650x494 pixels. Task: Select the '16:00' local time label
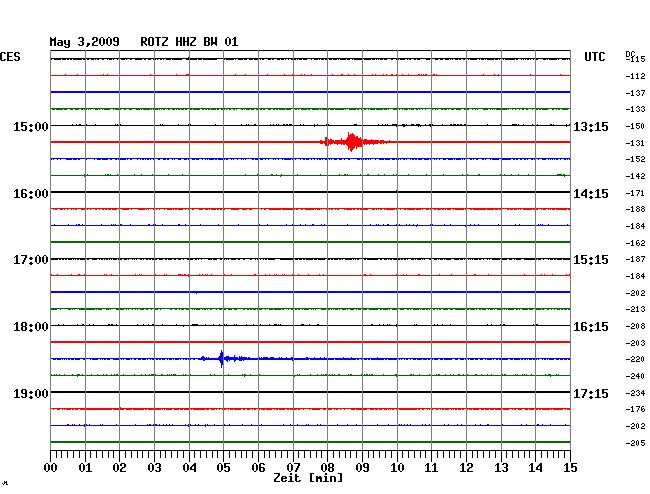31,194
